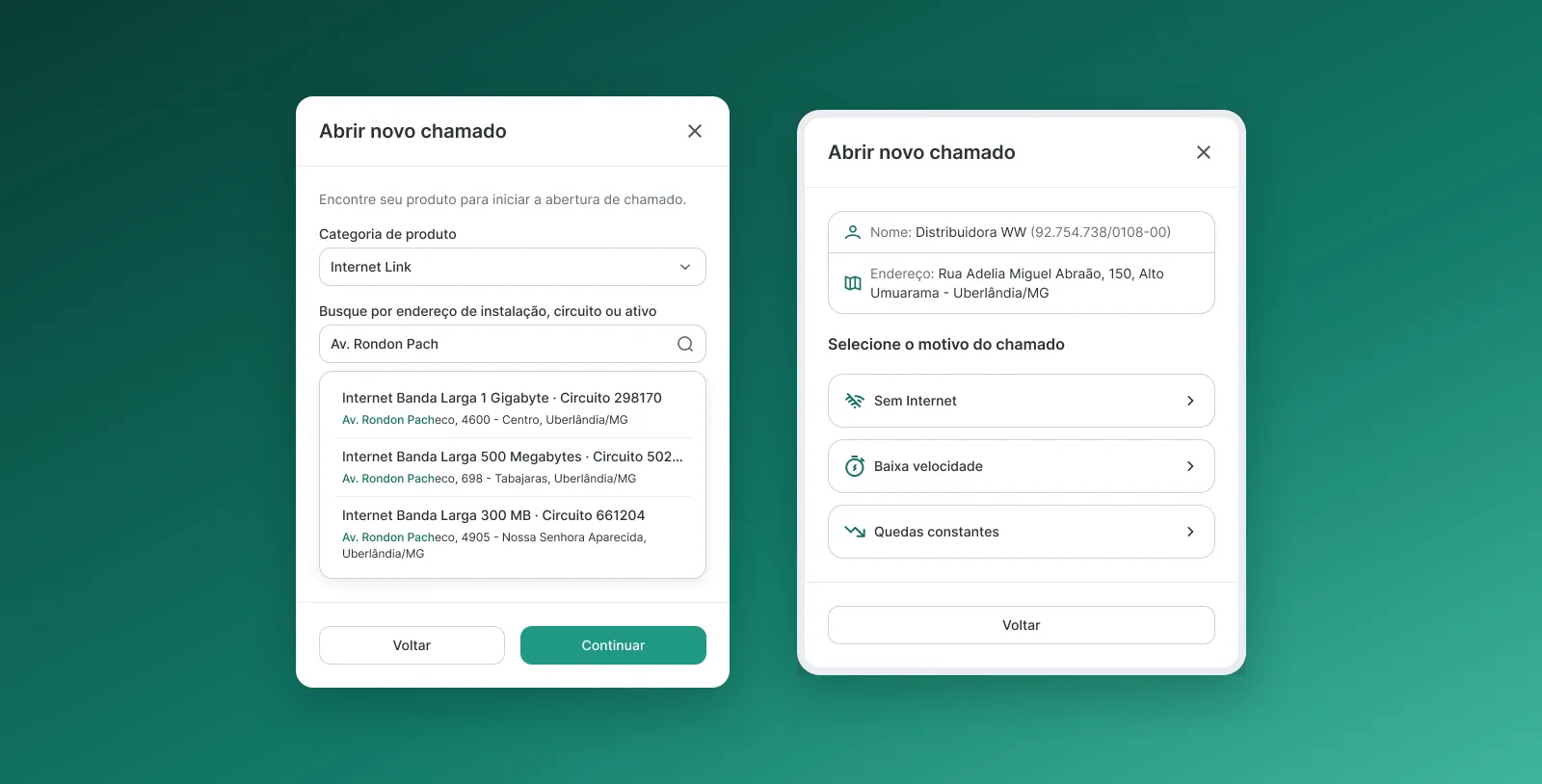Select Internet Banda Larga 500 Megabytes result

tap(513, 467)
